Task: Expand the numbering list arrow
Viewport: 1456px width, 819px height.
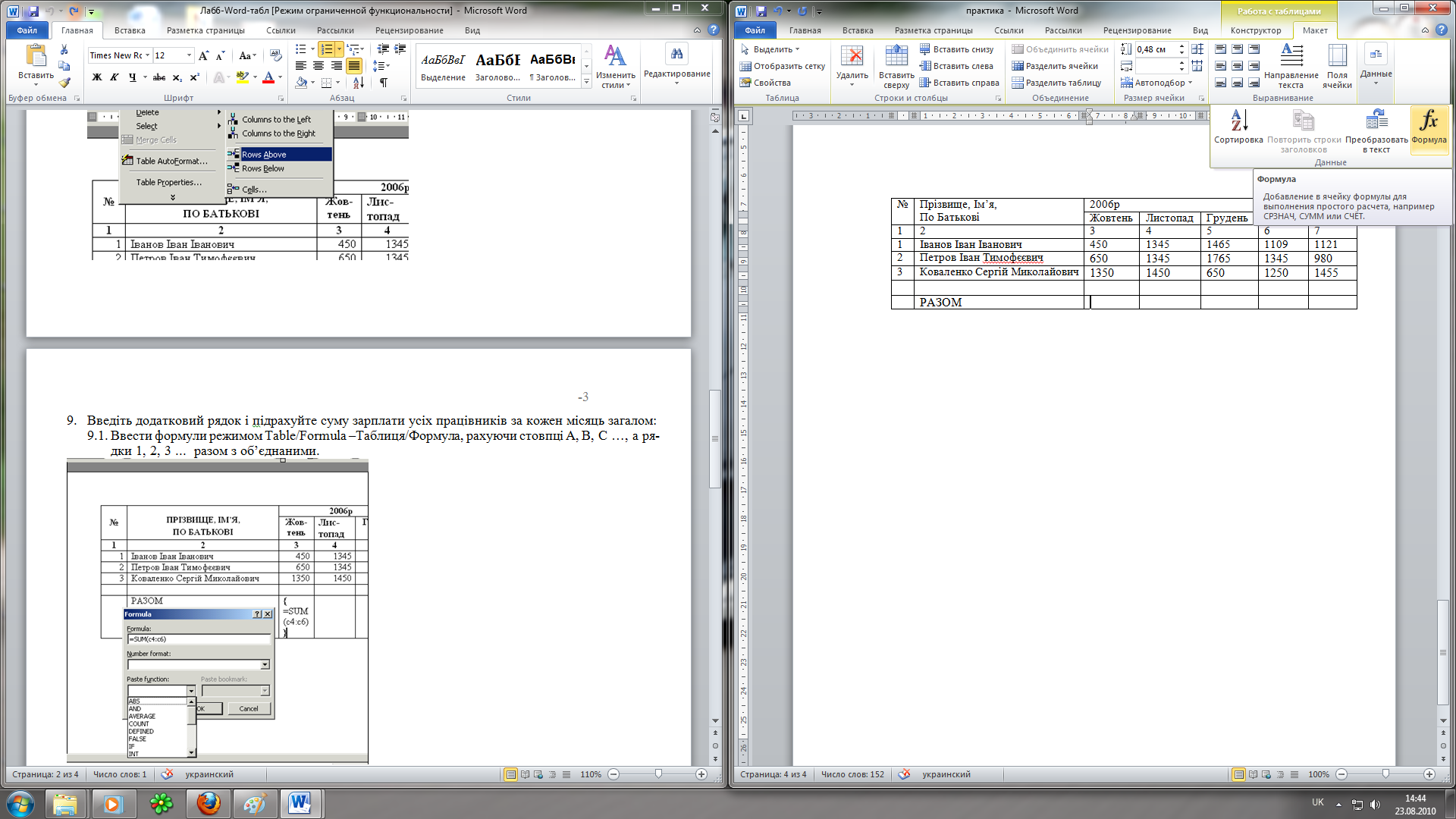Action: [339, 49]
